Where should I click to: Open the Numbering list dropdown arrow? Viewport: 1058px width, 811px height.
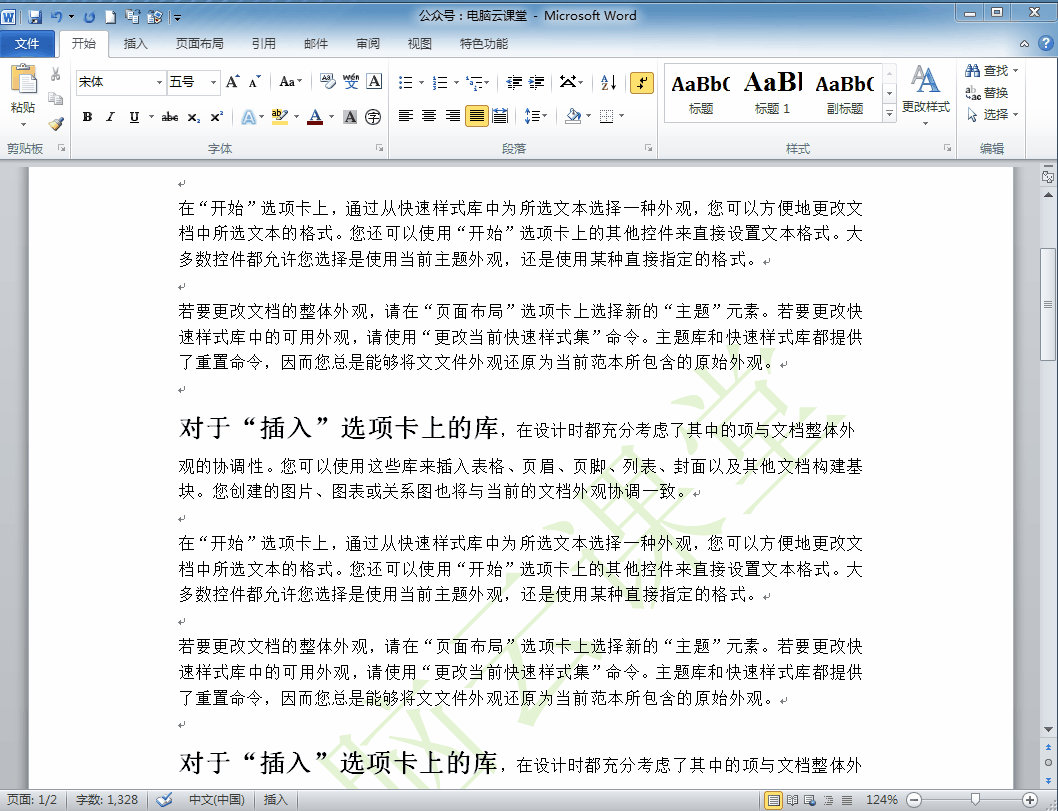point(457,83)
